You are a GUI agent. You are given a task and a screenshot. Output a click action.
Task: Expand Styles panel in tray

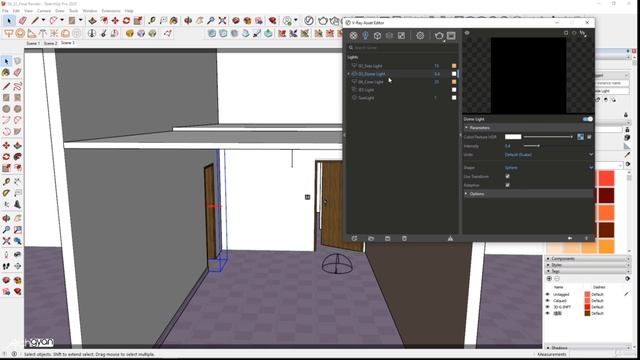(x=588, y=265)
